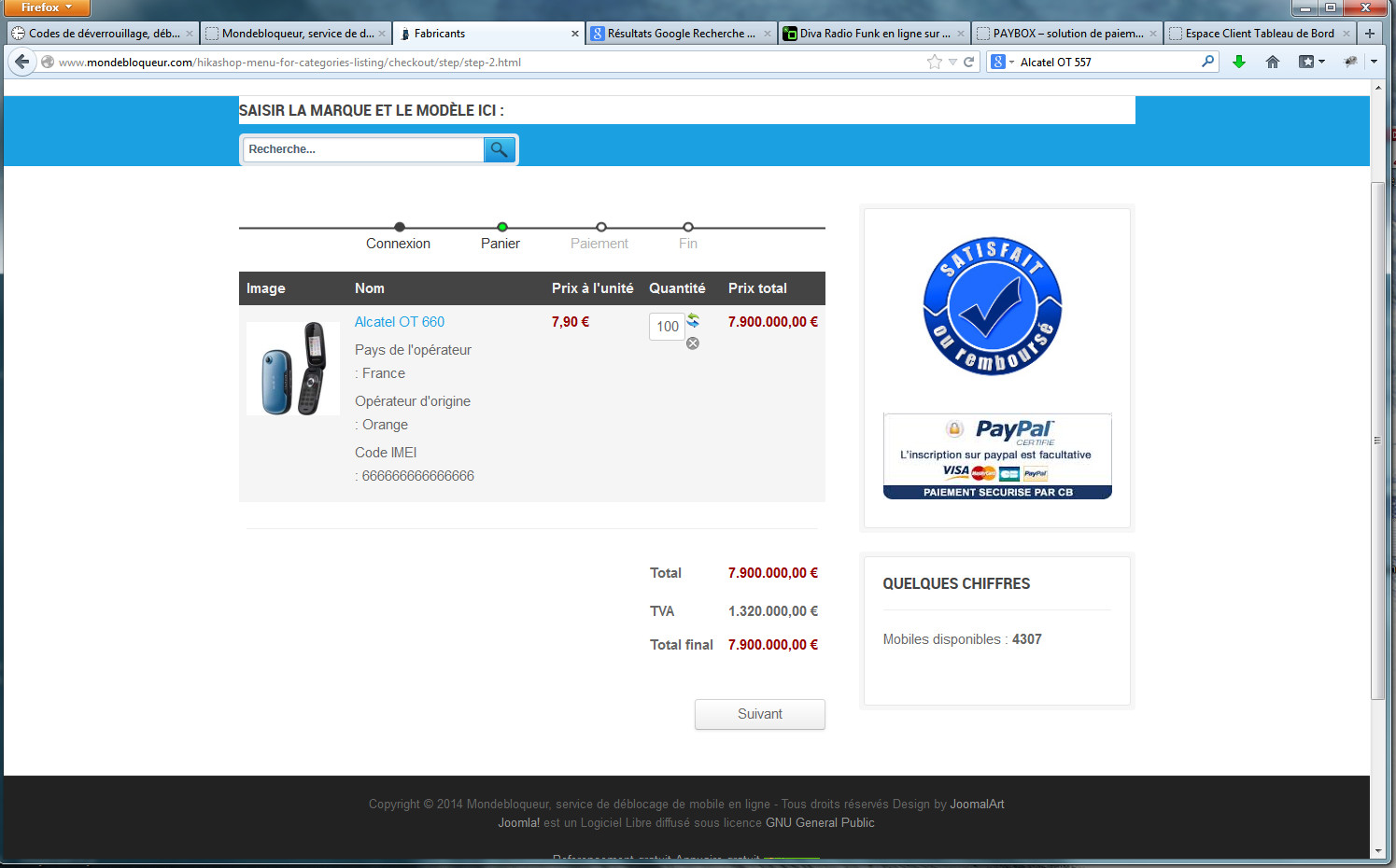Image resolution: width=1396 pixels, height=868 pixels.
Task: Open the URL history dropdown arrow
Action: click(x=952, y=62)
